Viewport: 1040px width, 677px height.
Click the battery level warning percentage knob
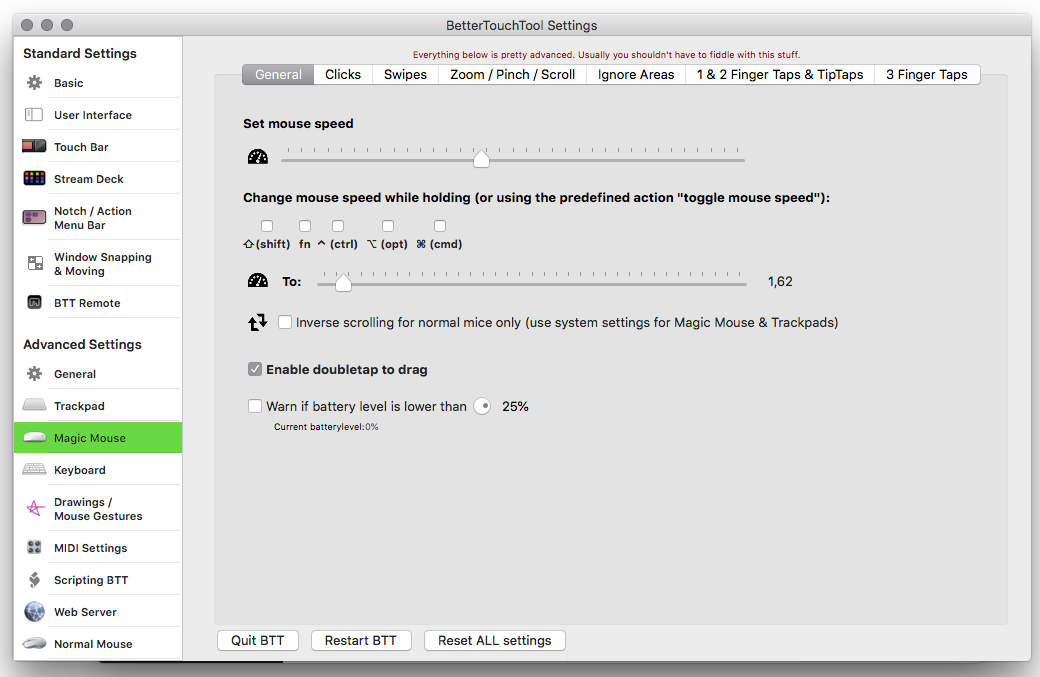[482, 406]
